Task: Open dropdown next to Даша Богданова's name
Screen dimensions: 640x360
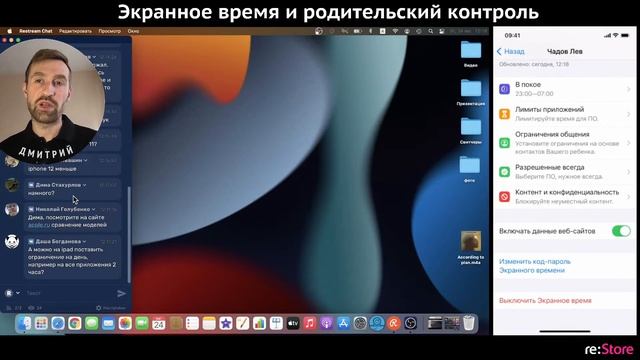Action: pos(84,241)
